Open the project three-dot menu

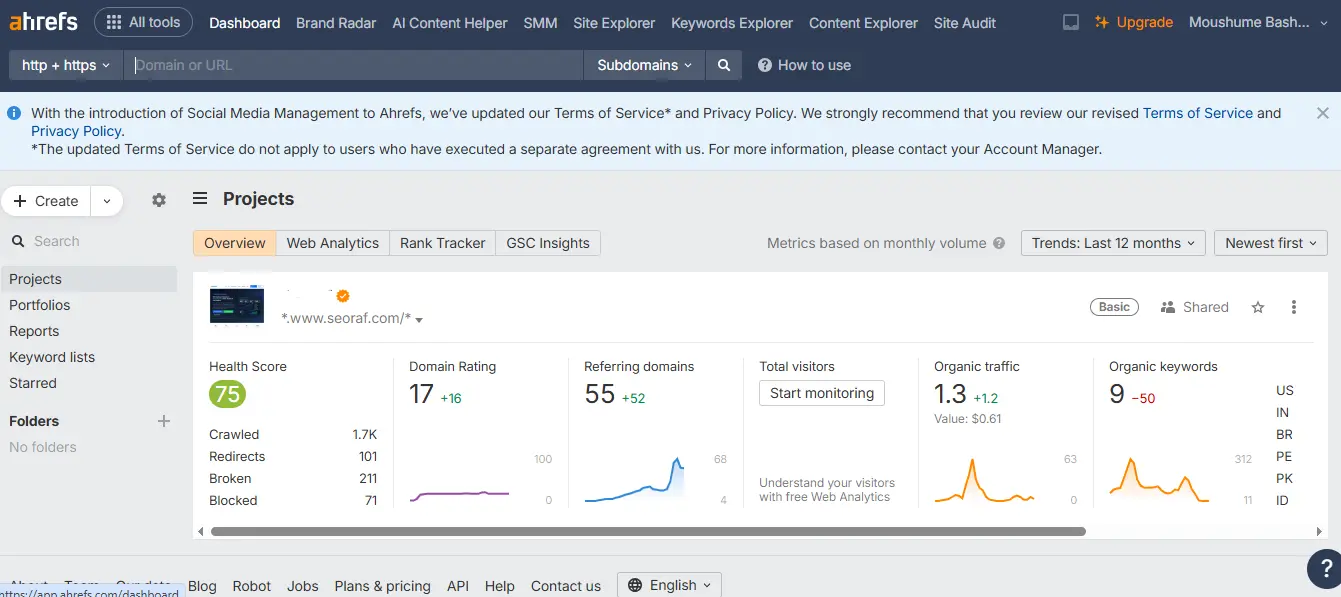point(1294,307)
